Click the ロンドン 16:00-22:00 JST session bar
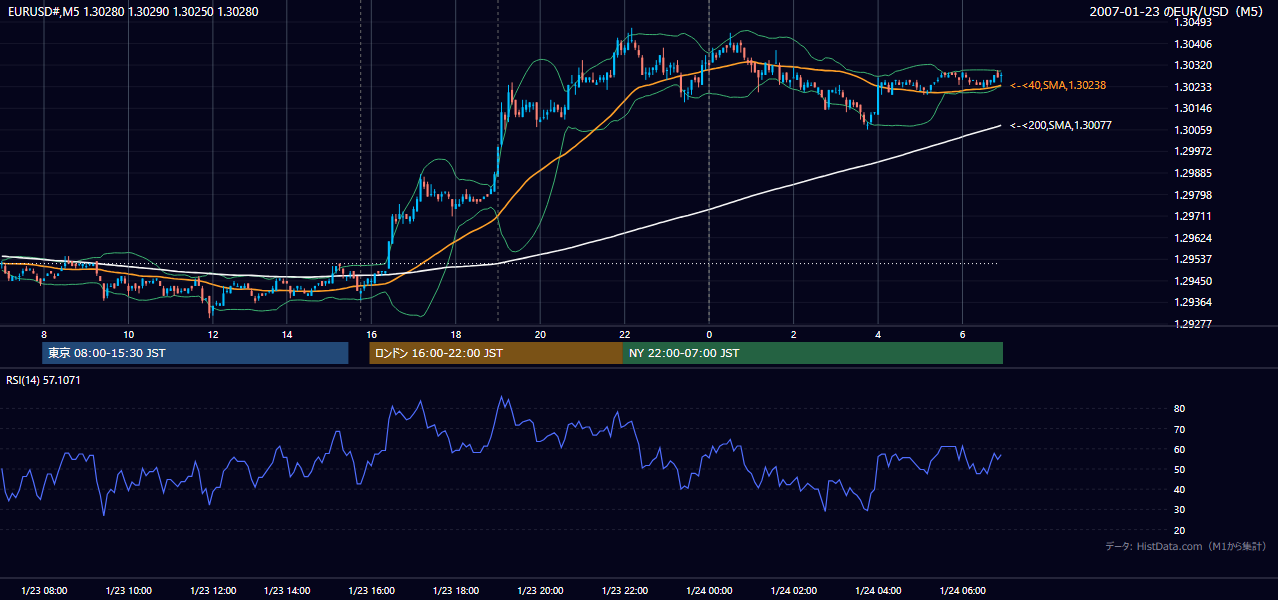Screen dimensions: 1278x600 pos(496,353)
